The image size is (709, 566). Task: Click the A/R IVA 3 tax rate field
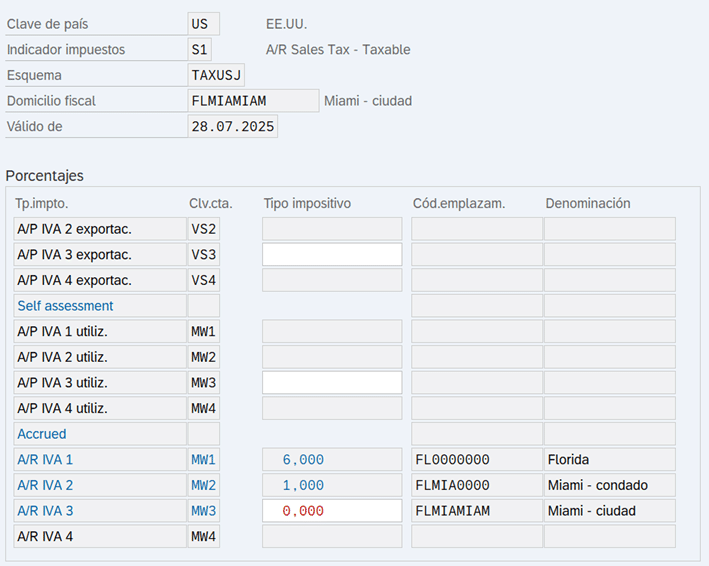332,511
